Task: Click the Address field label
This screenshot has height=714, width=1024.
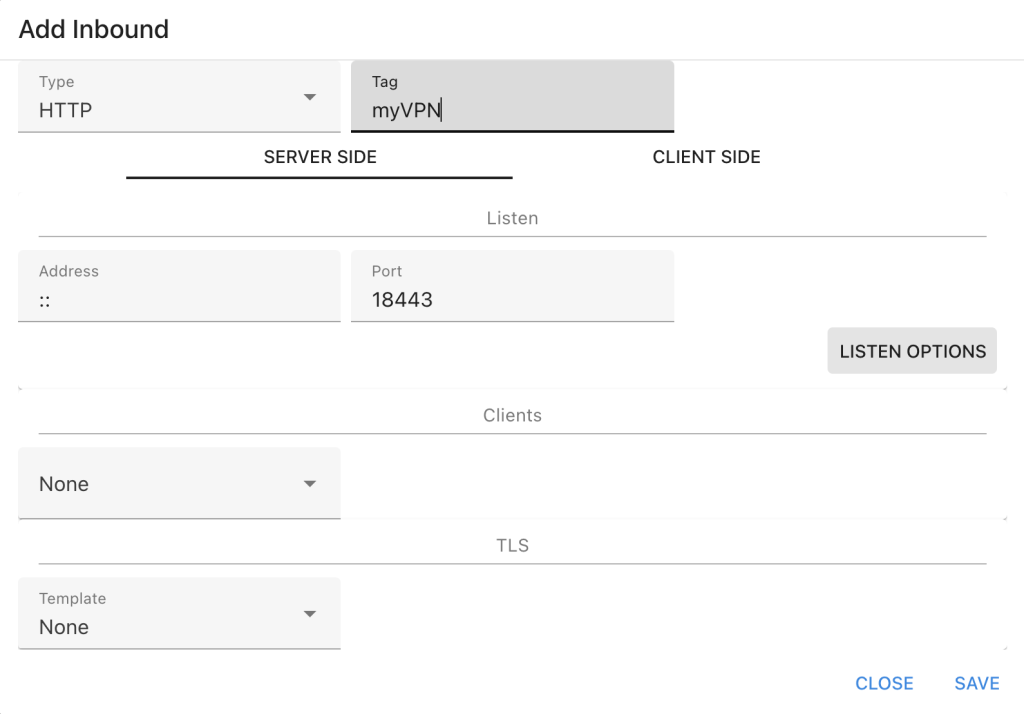Action: pyautogui.click(x=69, y=271)
